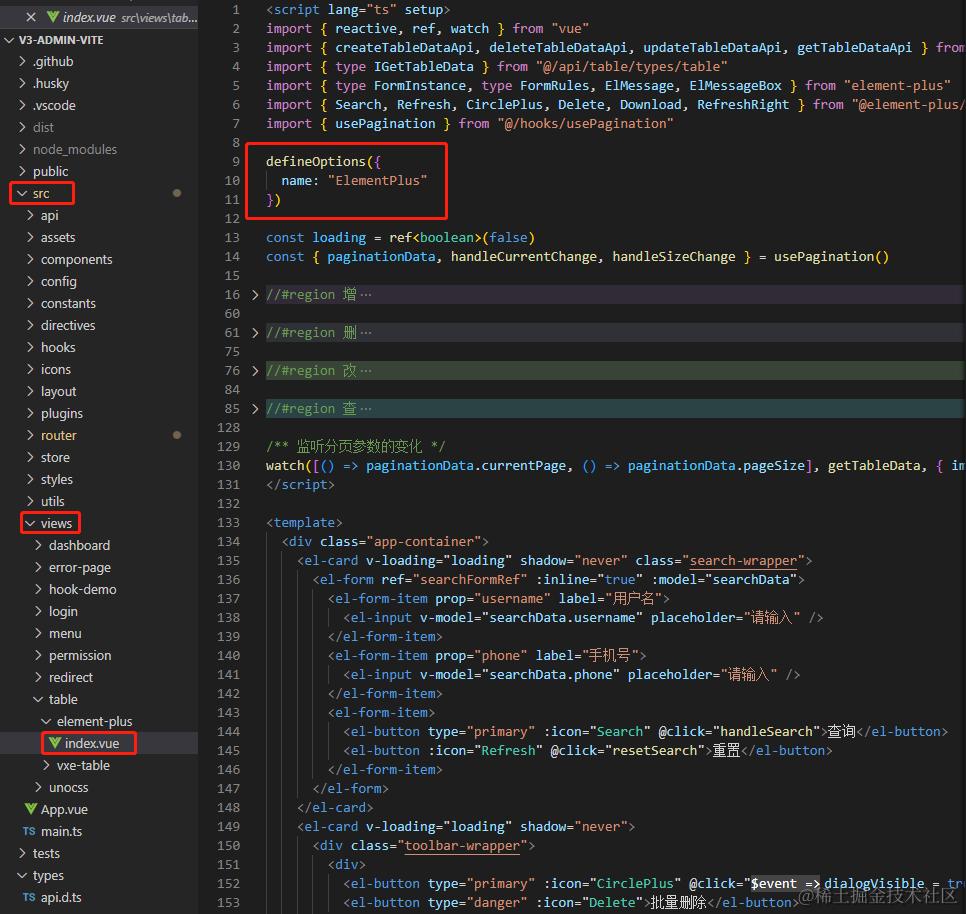Click the getTableData argument in watch
Viewport: 966px width, 914px height.
pos(874,466)
